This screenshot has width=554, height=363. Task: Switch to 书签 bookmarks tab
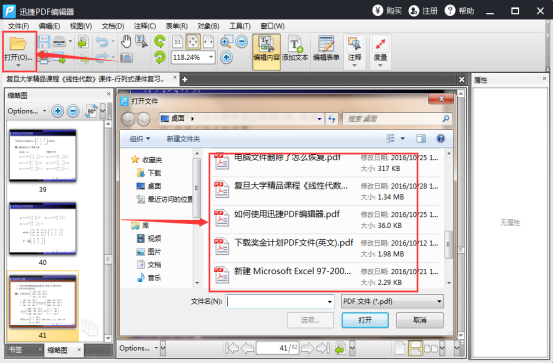pos(15,350)
